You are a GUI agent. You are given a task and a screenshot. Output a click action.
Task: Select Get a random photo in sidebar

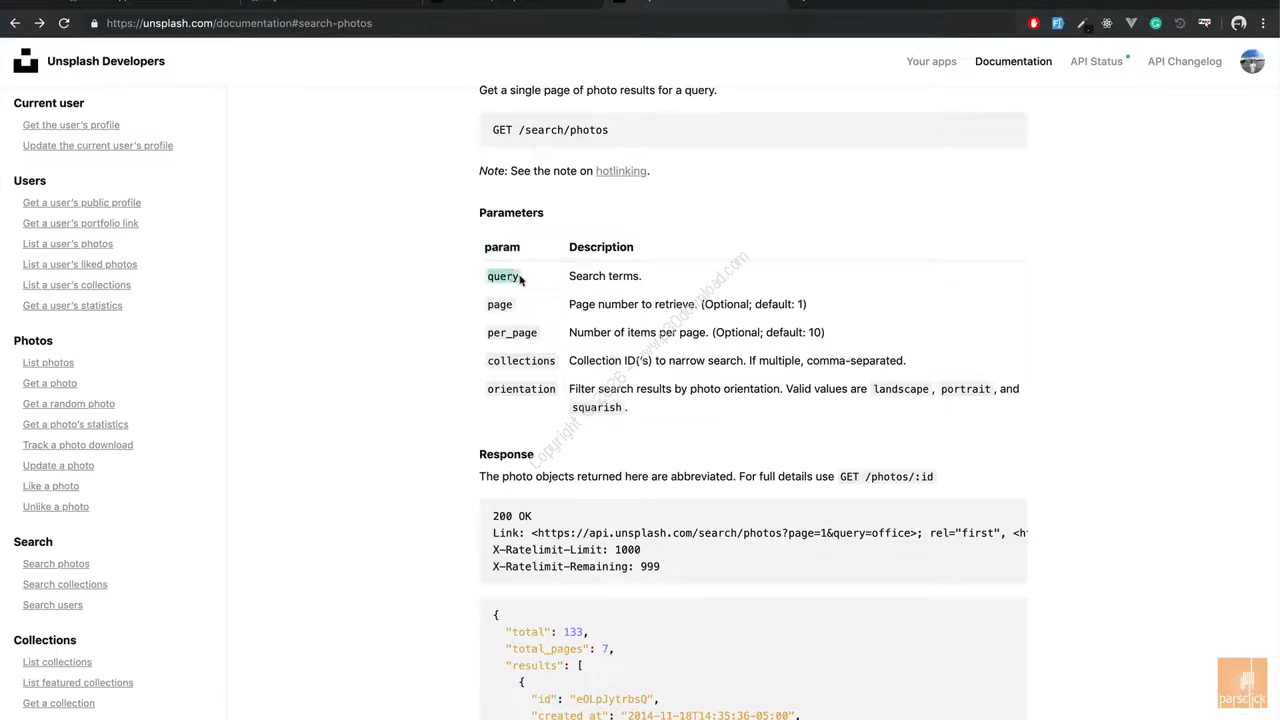69,404
